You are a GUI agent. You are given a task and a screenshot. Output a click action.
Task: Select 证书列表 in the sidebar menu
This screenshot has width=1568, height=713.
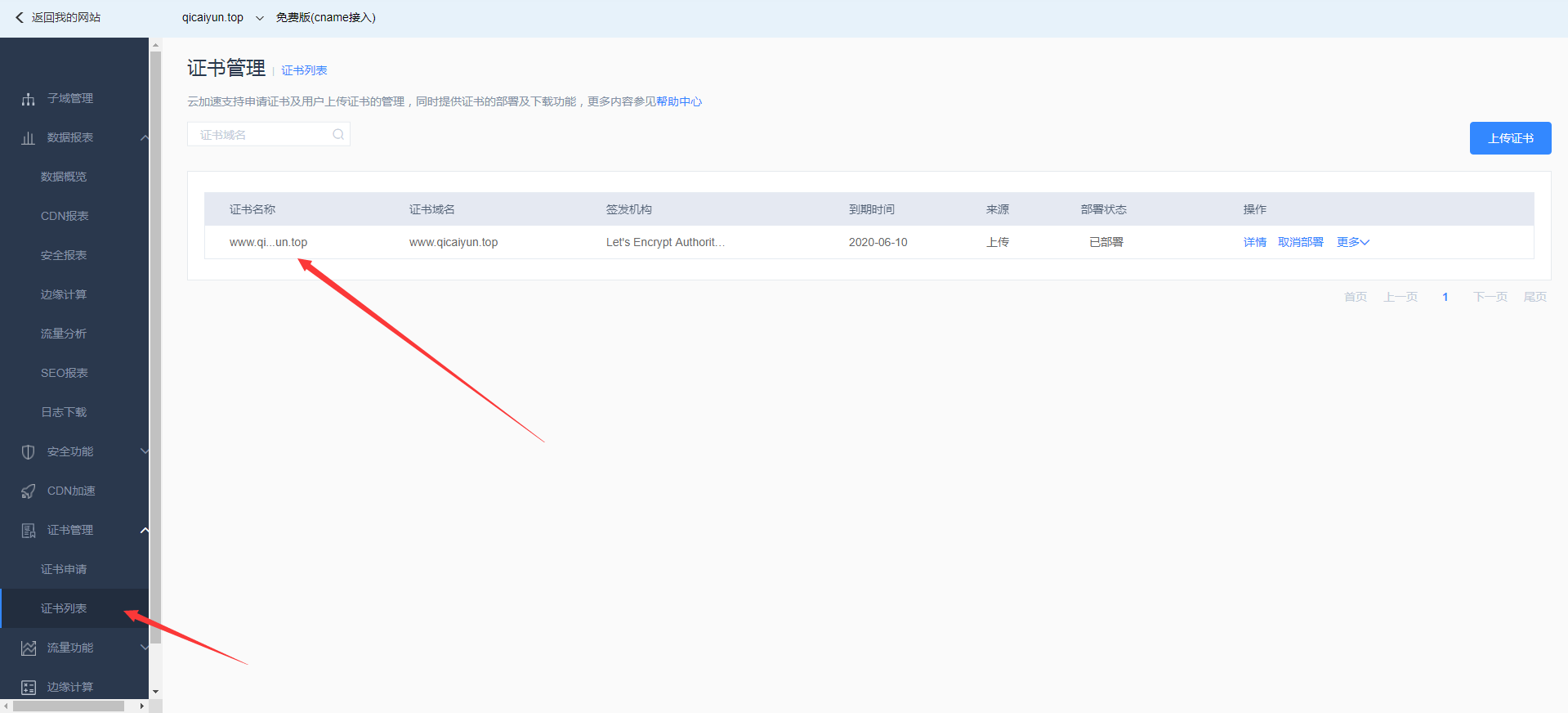coord(64,608)
